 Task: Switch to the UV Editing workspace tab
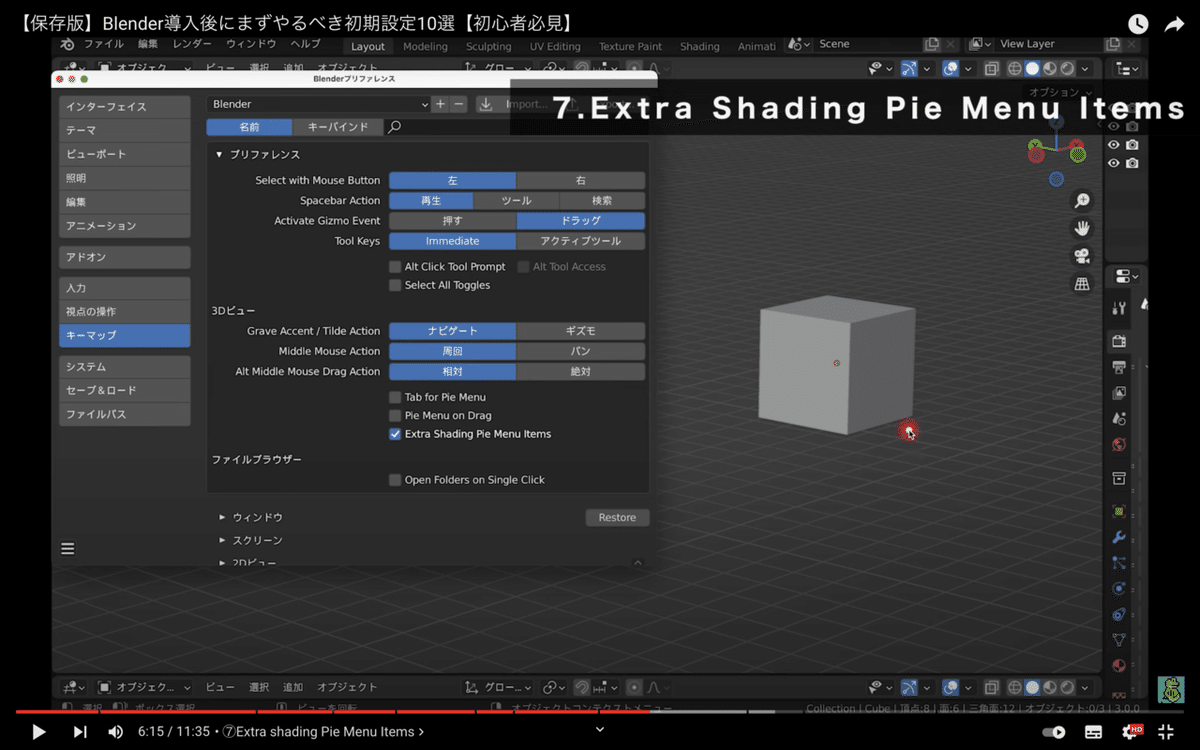555,46
